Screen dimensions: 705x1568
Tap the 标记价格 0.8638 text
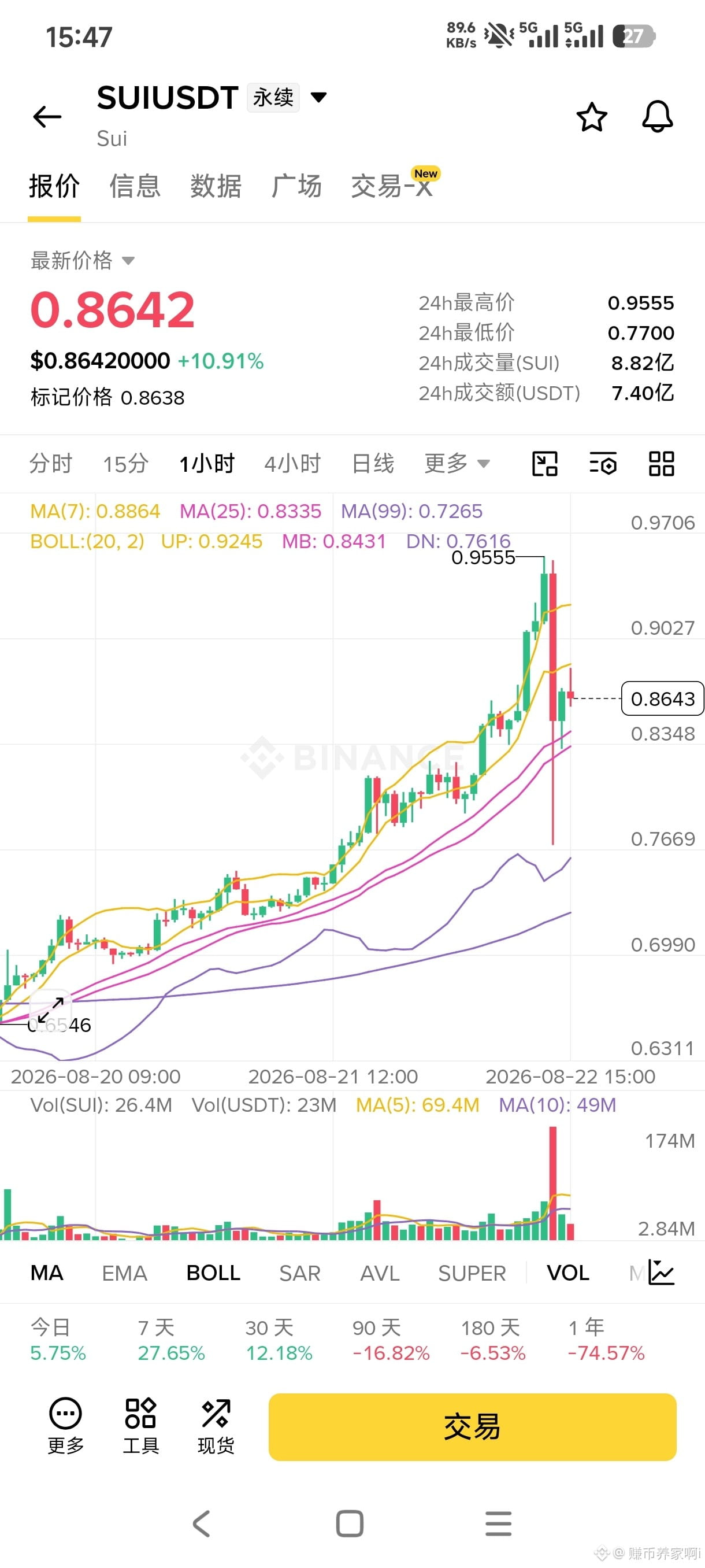pyautogui.click(x=107, y=397)
